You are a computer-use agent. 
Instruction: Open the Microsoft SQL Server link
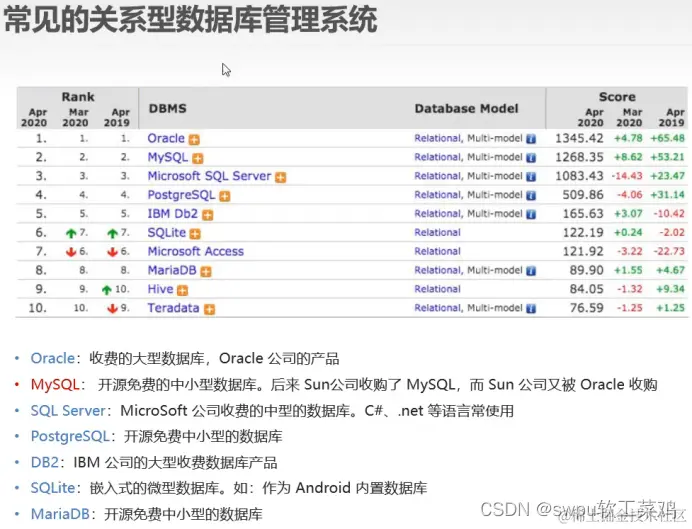(209, 176)
